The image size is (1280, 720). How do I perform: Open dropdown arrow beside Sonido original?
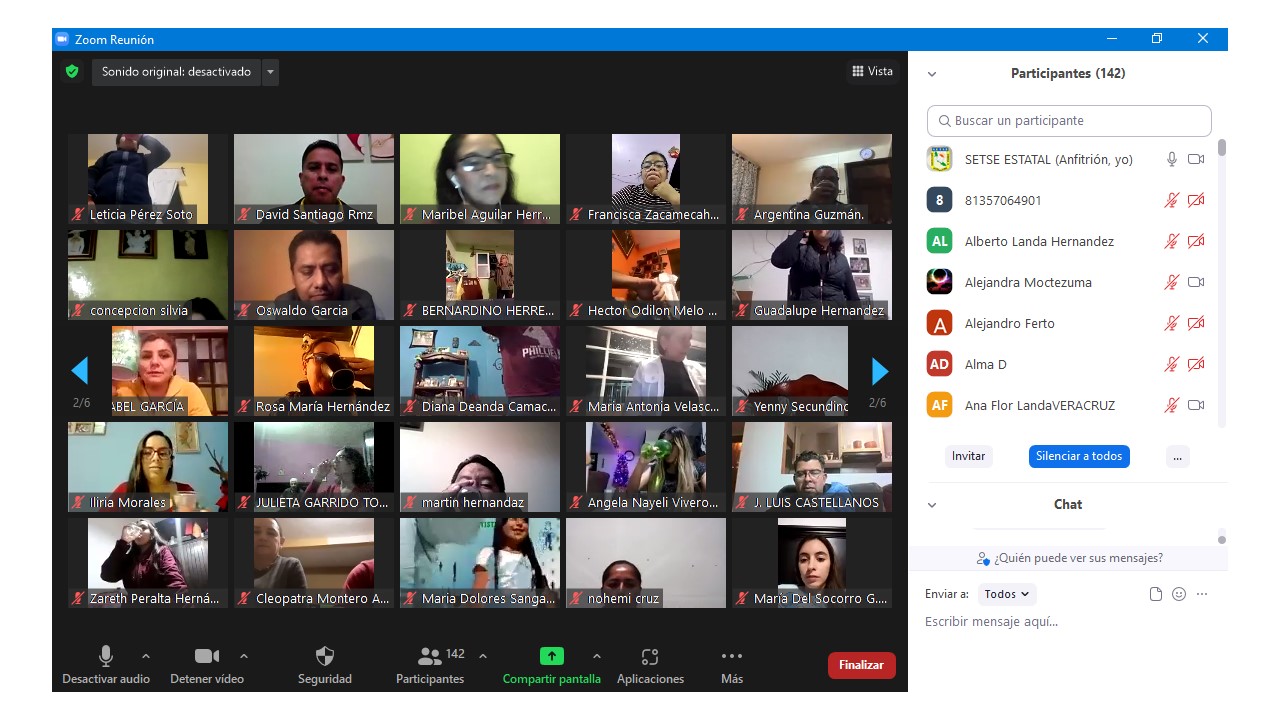coord(270,72)
